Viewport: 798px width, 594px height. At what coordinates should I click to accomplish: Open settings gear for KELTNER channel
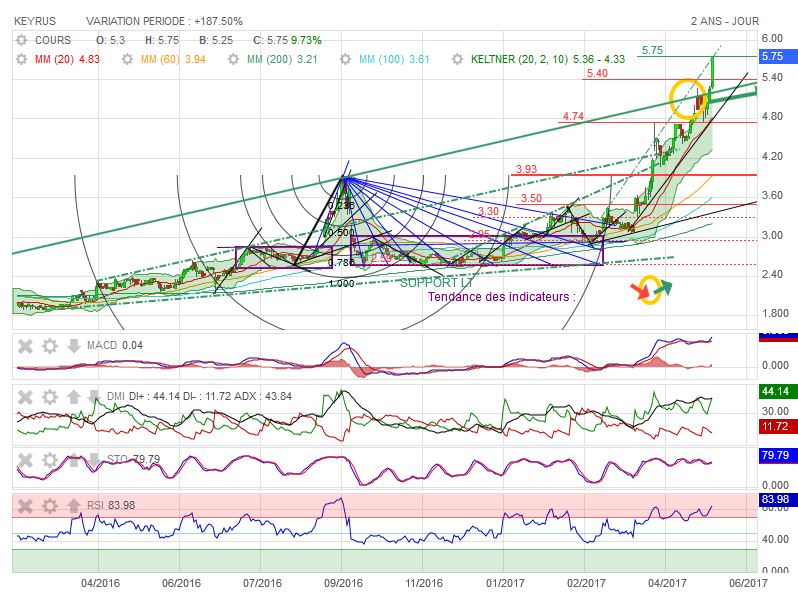tap(458, 59)
